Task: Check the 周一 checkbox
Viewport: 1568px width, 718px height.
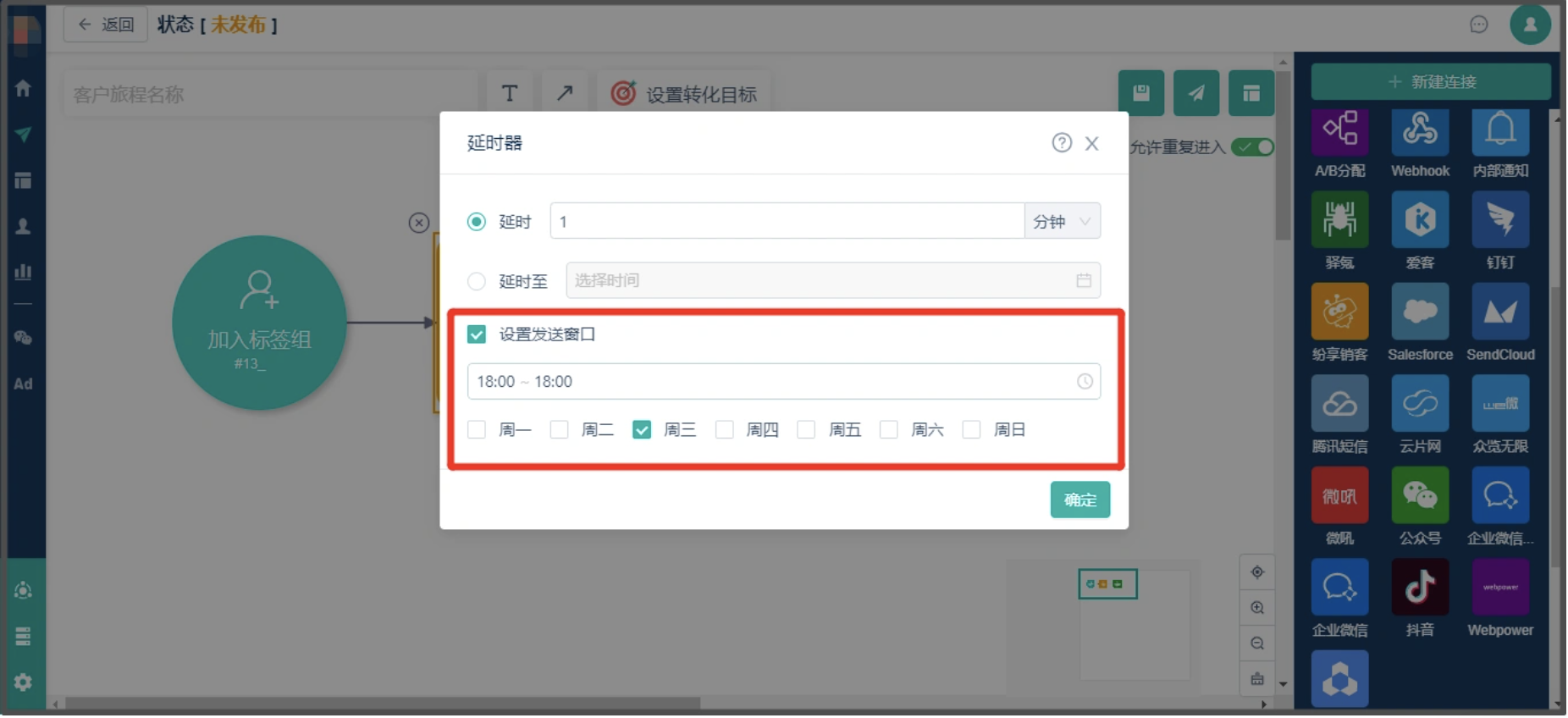Action: coord(478,431)
